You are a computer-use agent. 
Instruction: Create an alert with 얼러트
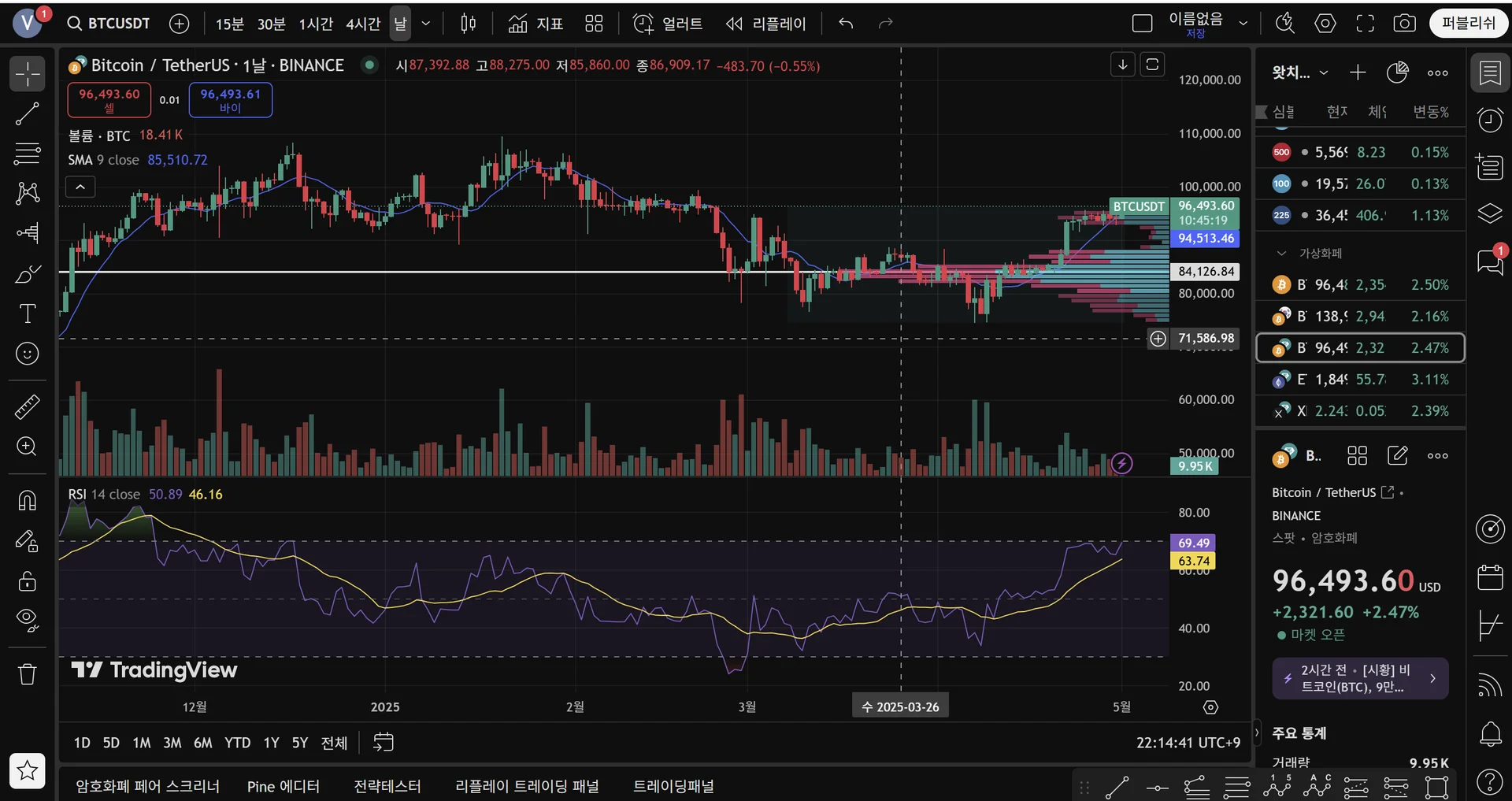(668, 24)
